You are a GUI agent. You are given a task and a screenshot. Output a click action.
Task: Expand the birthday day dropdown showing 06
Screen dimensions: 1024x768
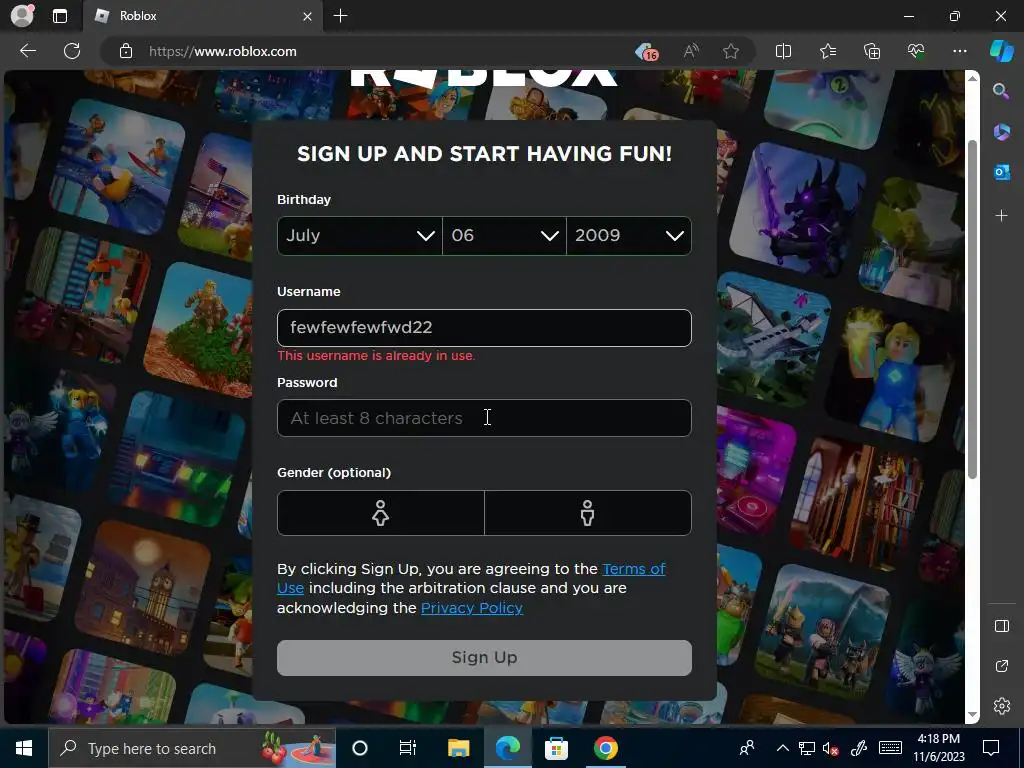coord(504,236)
